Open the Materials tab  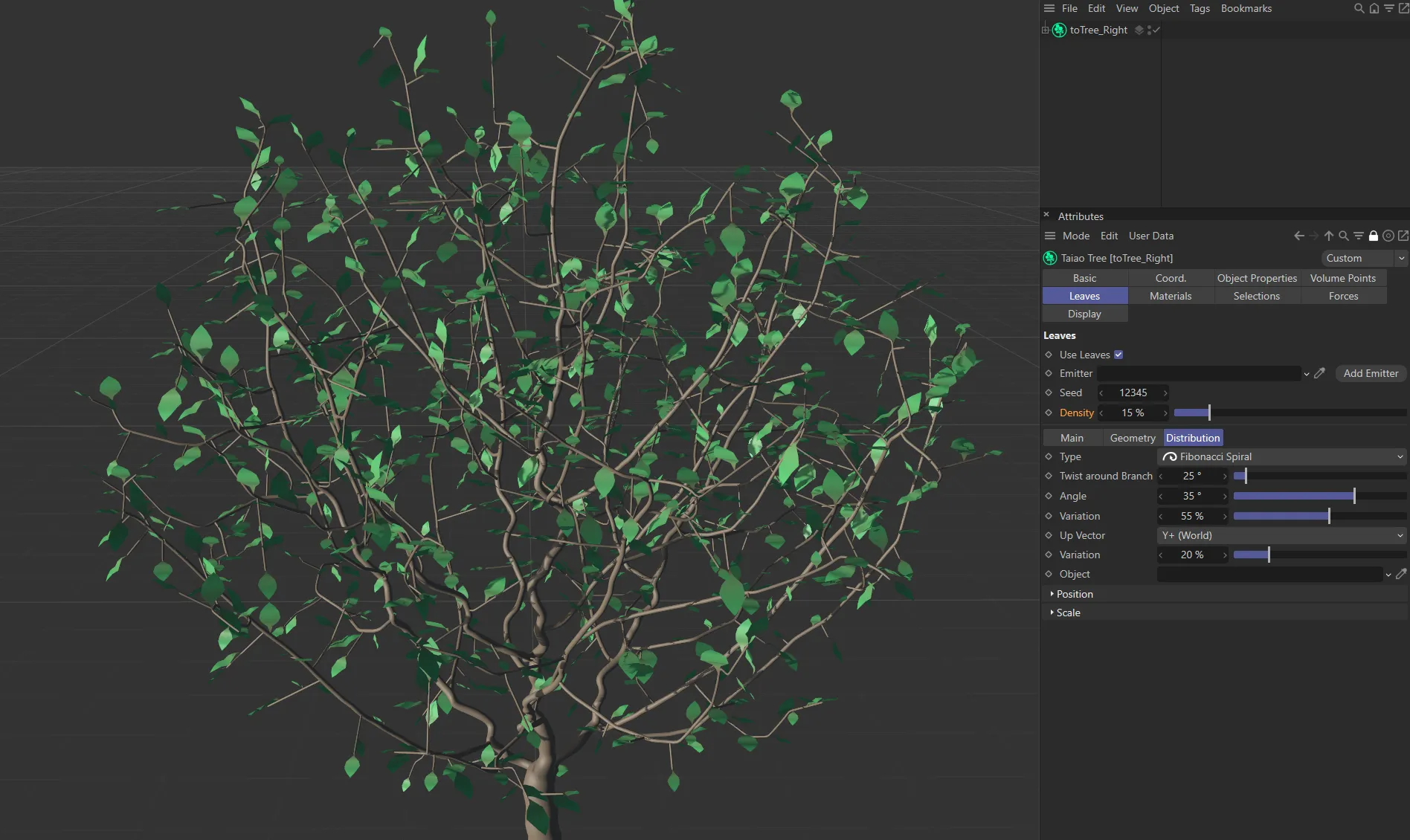[1171, 296]
